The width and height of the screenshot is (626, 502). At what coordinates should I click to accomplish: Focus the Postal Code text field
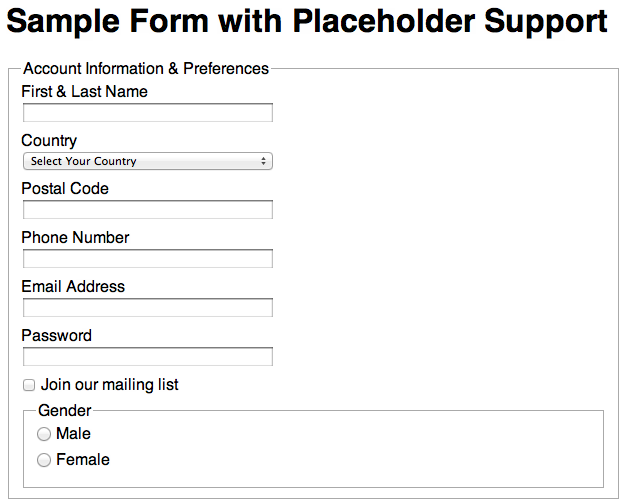147,210
